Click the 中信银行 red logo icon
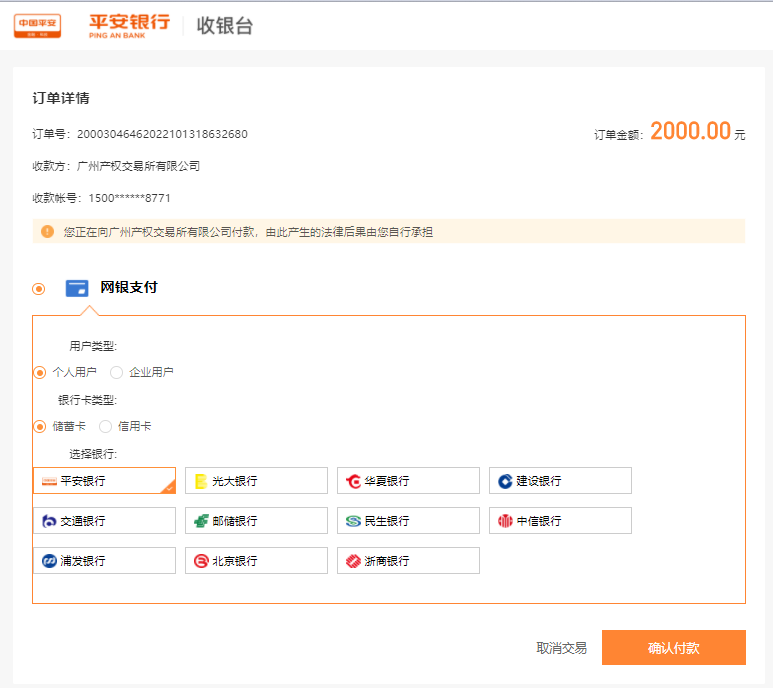This screenshot has height=688, width=773. (505, 521)
